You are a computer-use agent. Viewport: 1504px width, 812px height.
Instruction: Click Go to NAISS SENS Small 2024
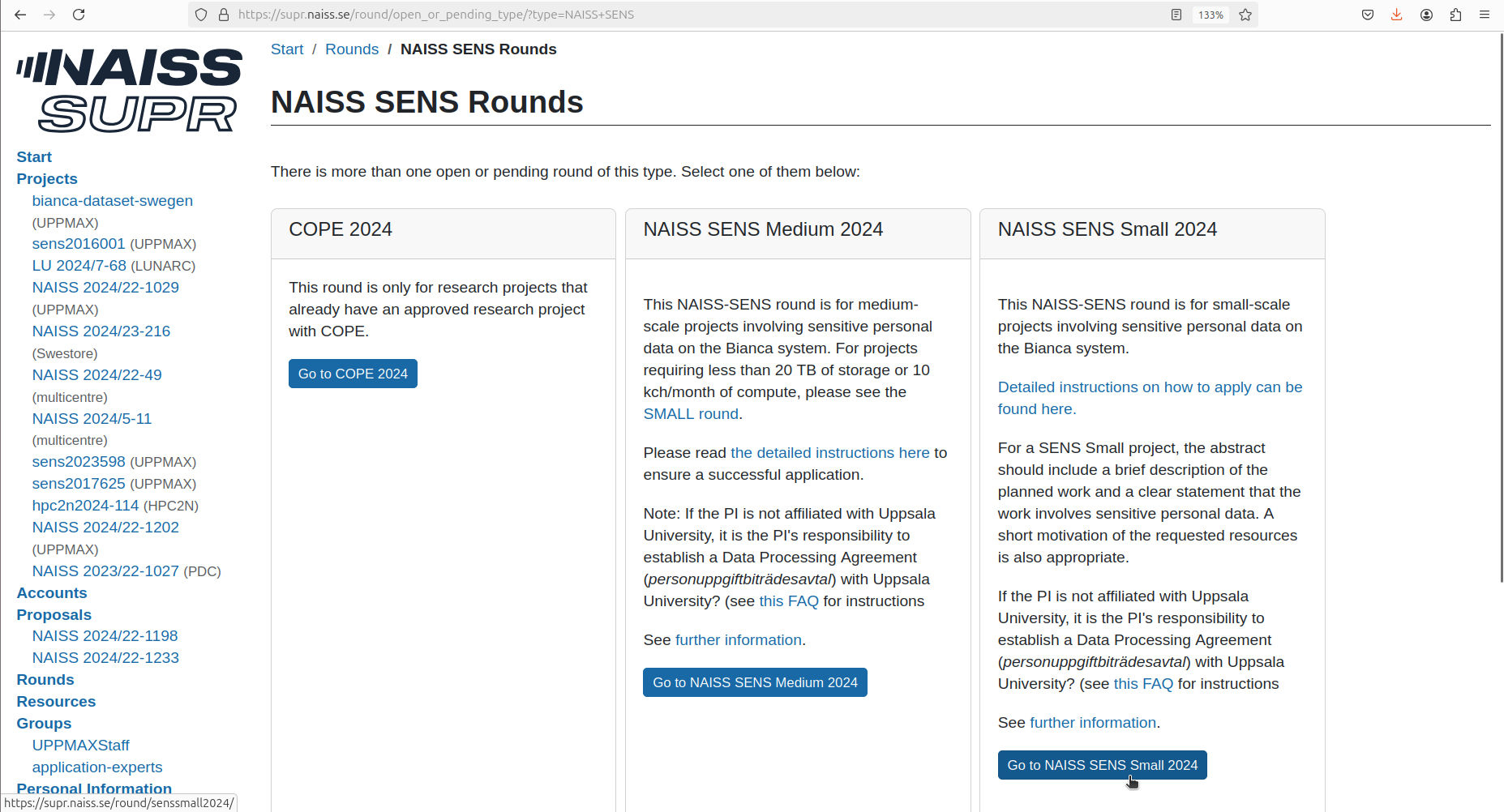1102,764
